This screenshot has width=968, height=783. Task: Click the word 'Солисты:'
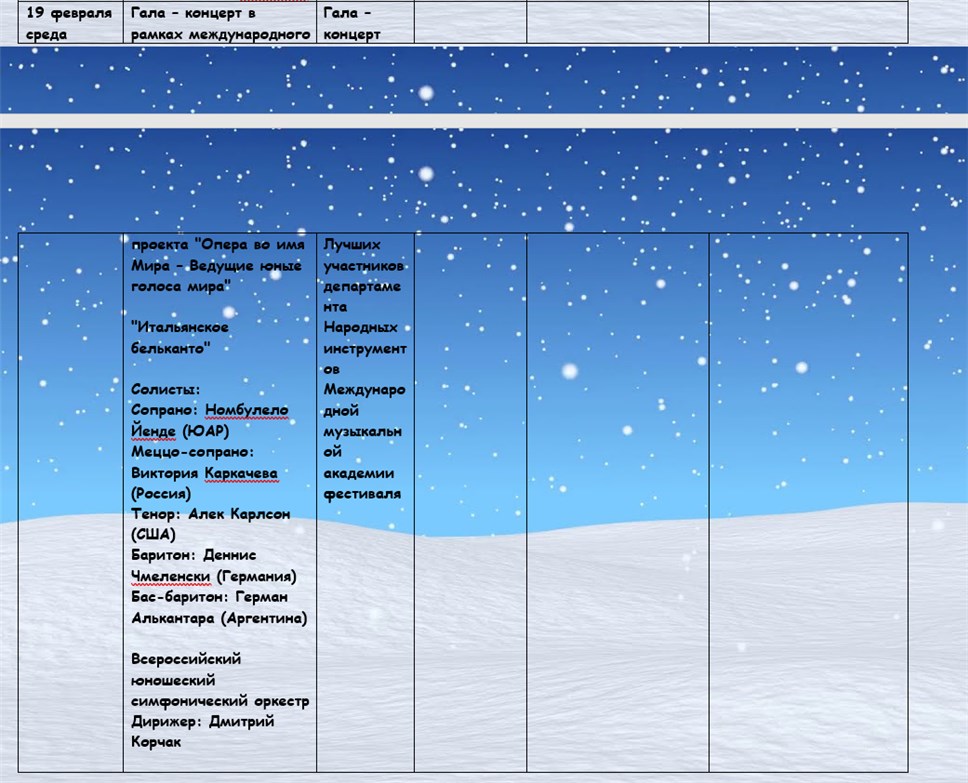coord(165,389)
